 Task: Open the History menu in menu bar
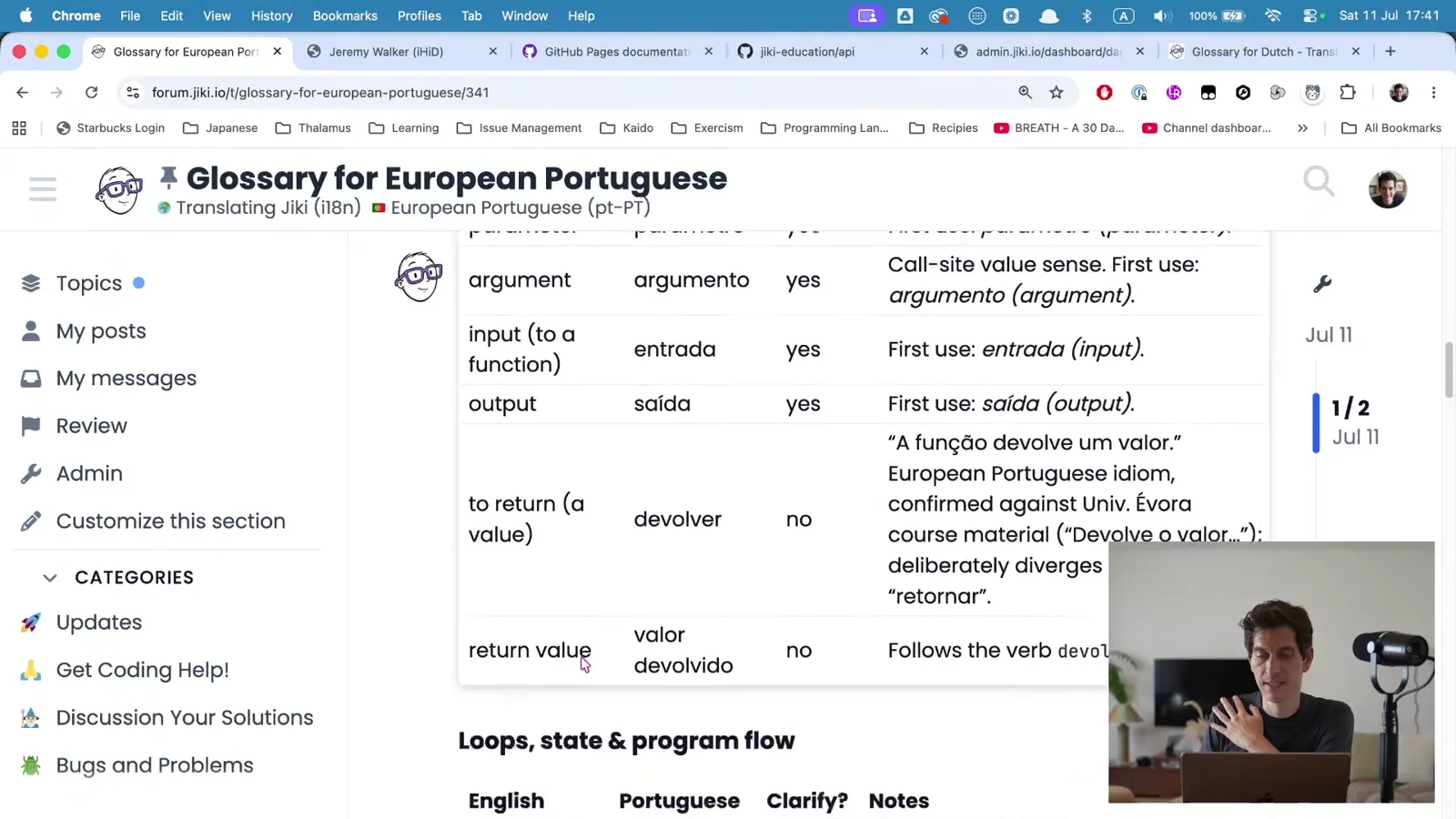(271, 15)
